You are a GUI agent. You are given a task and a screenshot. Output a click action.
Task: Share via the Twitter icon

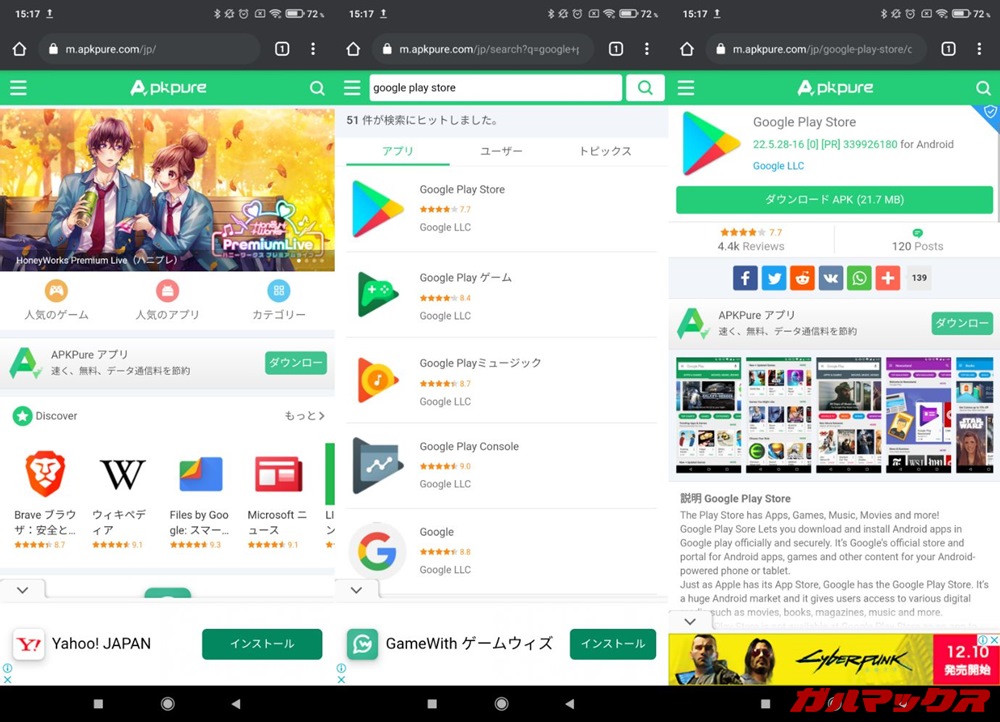[x=773, y=278]
